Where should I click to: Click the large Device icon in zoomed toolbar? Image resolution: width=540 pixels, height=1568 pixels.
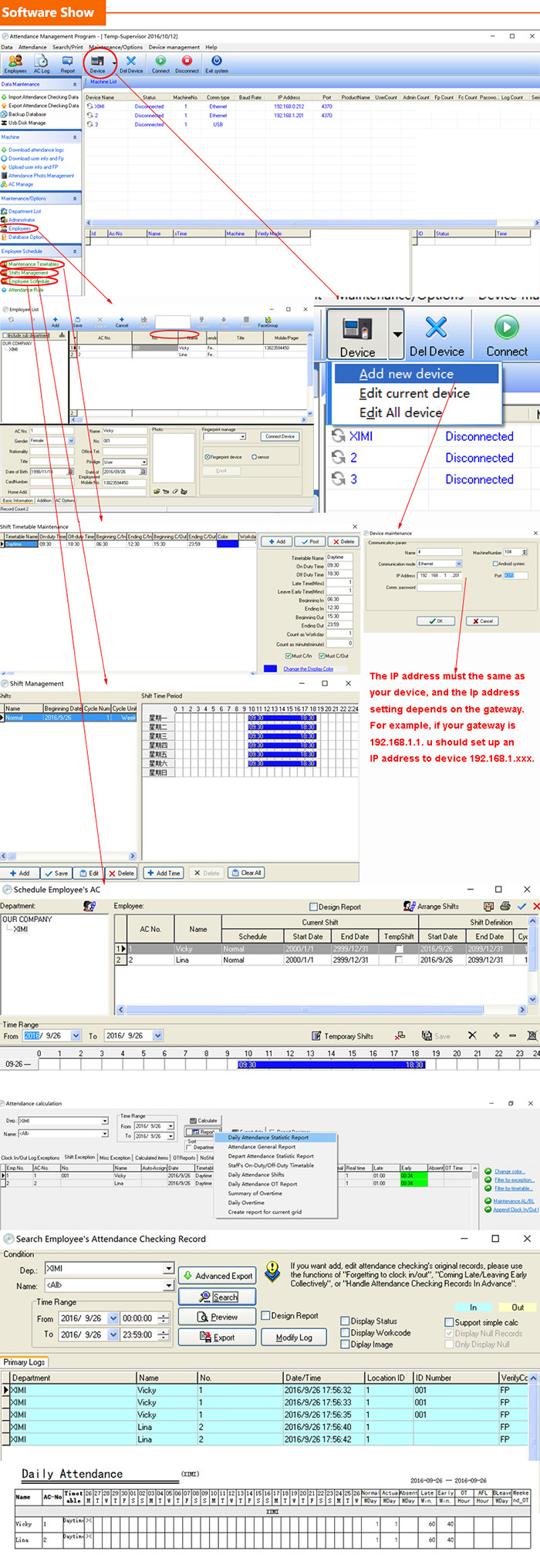tap(358, 328)
